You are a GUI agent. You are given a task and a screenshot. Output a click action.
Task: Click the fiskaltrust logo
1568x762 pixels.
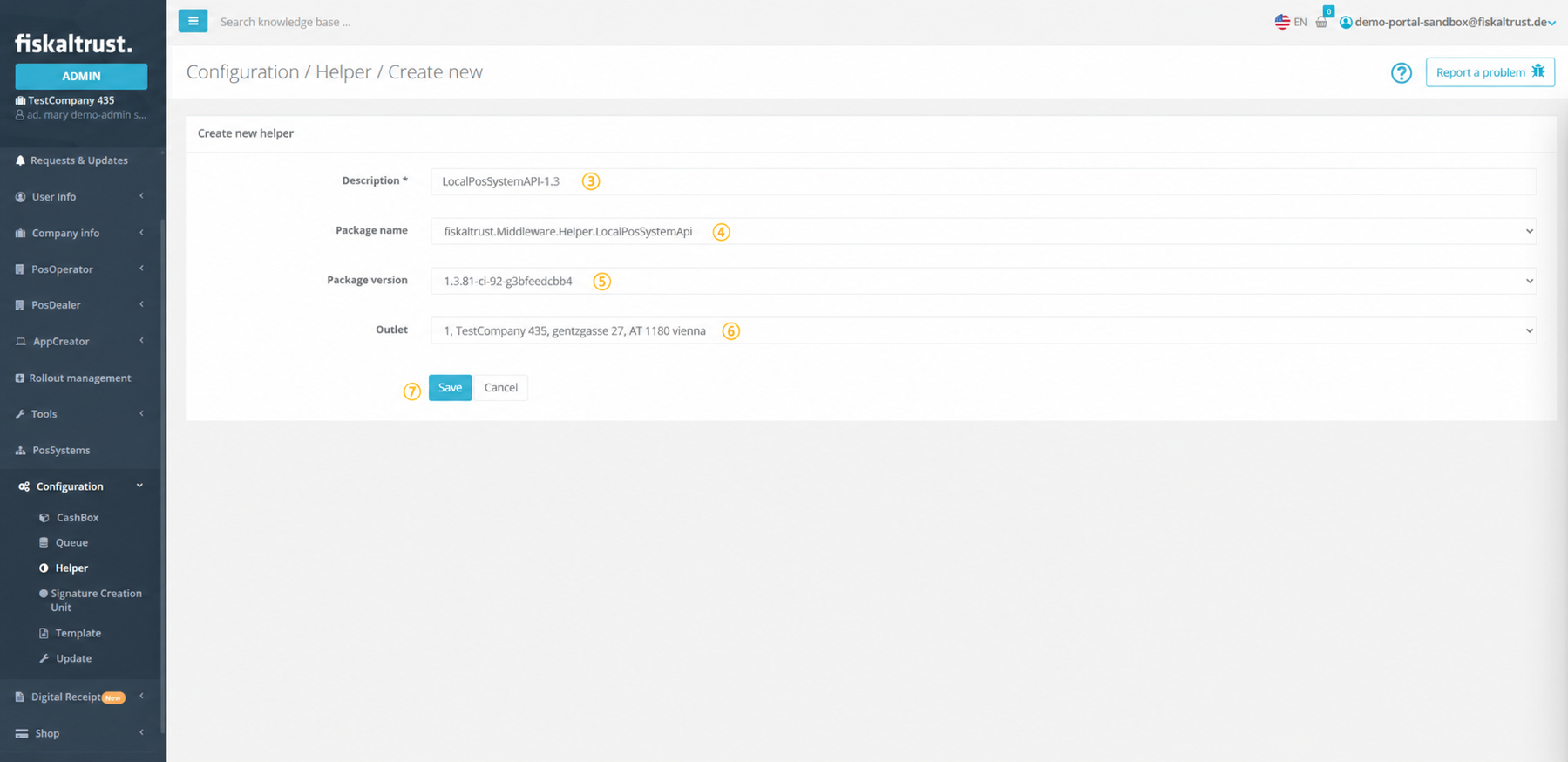[74, 44]
